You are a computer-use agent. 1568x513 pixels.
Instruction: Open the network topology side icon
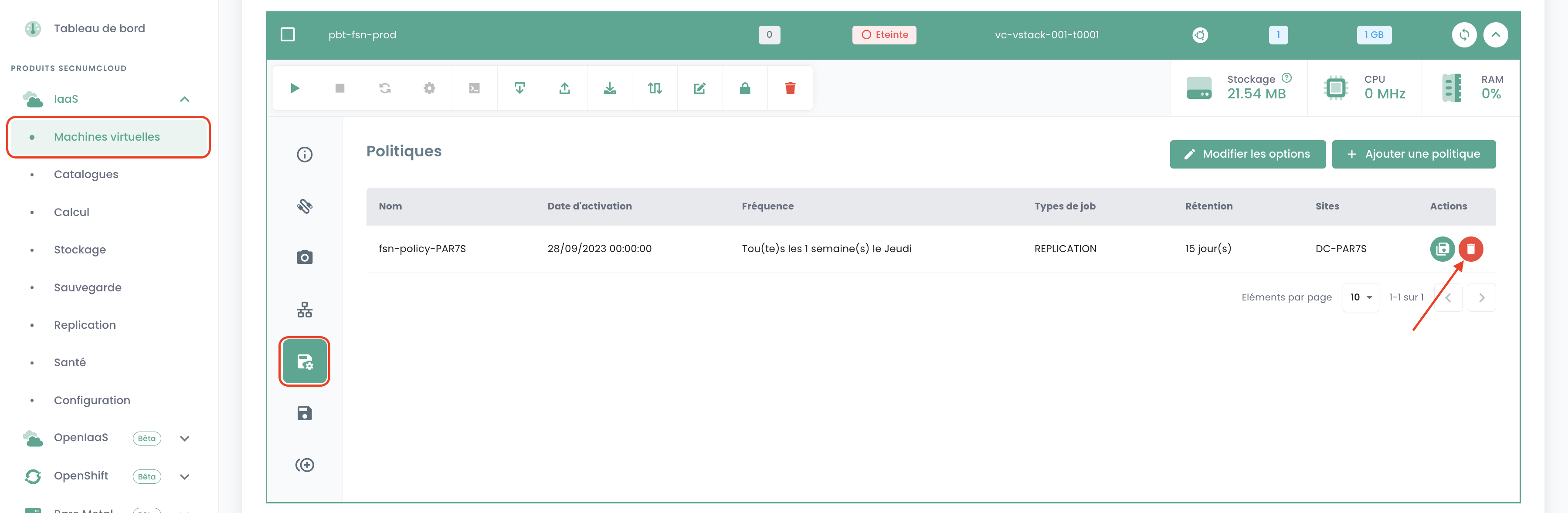coord(304,310)
